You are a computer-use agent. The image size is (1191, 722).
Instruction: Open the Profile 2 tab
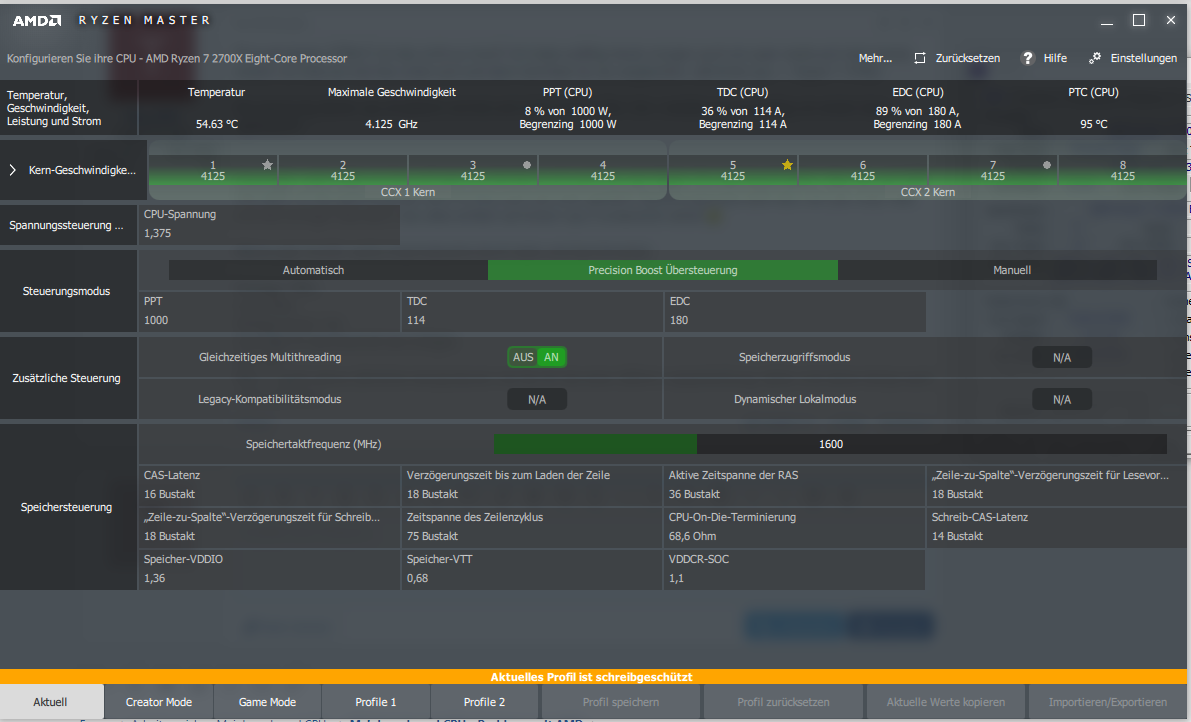tap(485, 702)
